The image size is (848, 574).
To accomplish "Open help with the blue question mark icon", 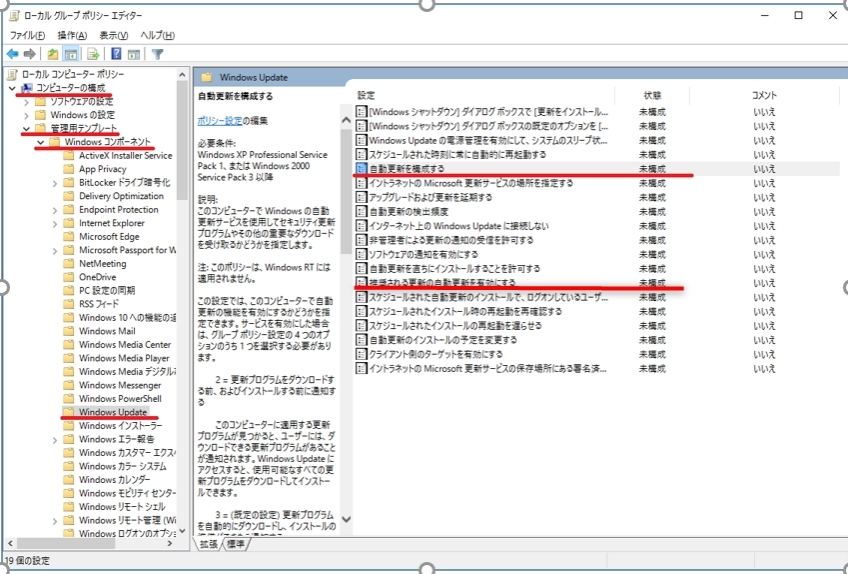I will pyautogui.click(x=116, y=54).
